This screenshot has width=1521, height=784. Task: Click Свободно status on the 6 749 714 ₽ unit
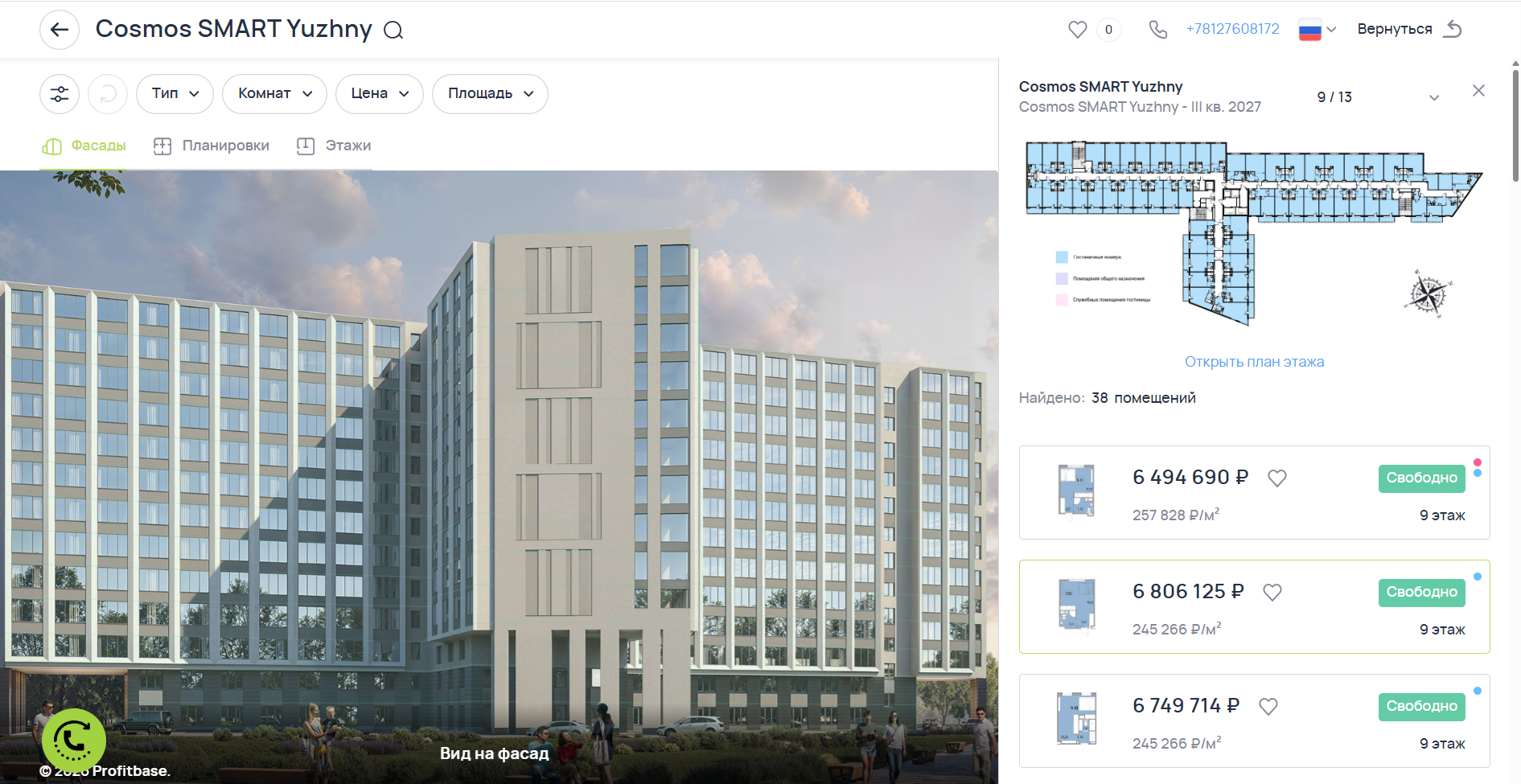(x=1421, y=707)
